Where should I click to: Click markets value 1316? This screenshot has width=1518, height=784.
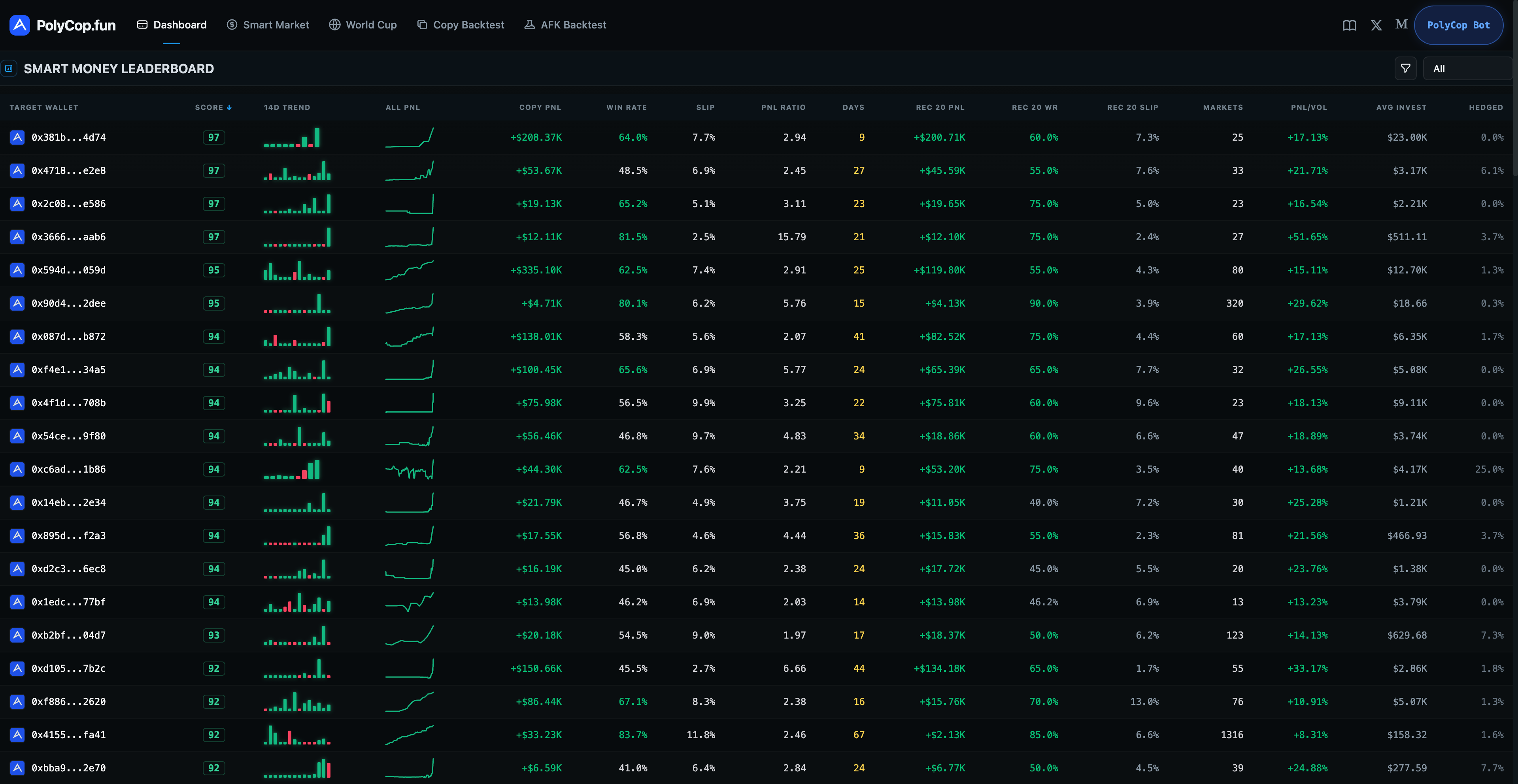click(x=1232, y=735)
